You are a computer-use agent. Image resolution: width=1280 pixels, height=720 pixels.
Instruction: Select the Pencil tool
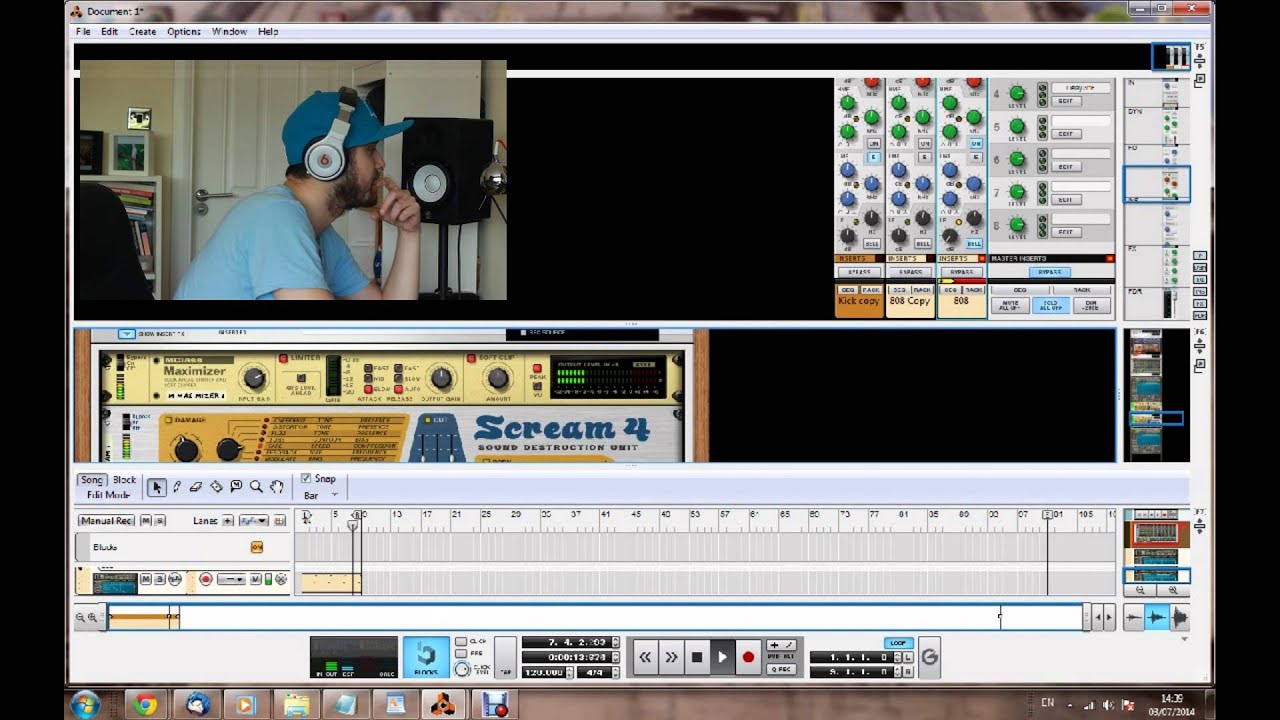176,487
